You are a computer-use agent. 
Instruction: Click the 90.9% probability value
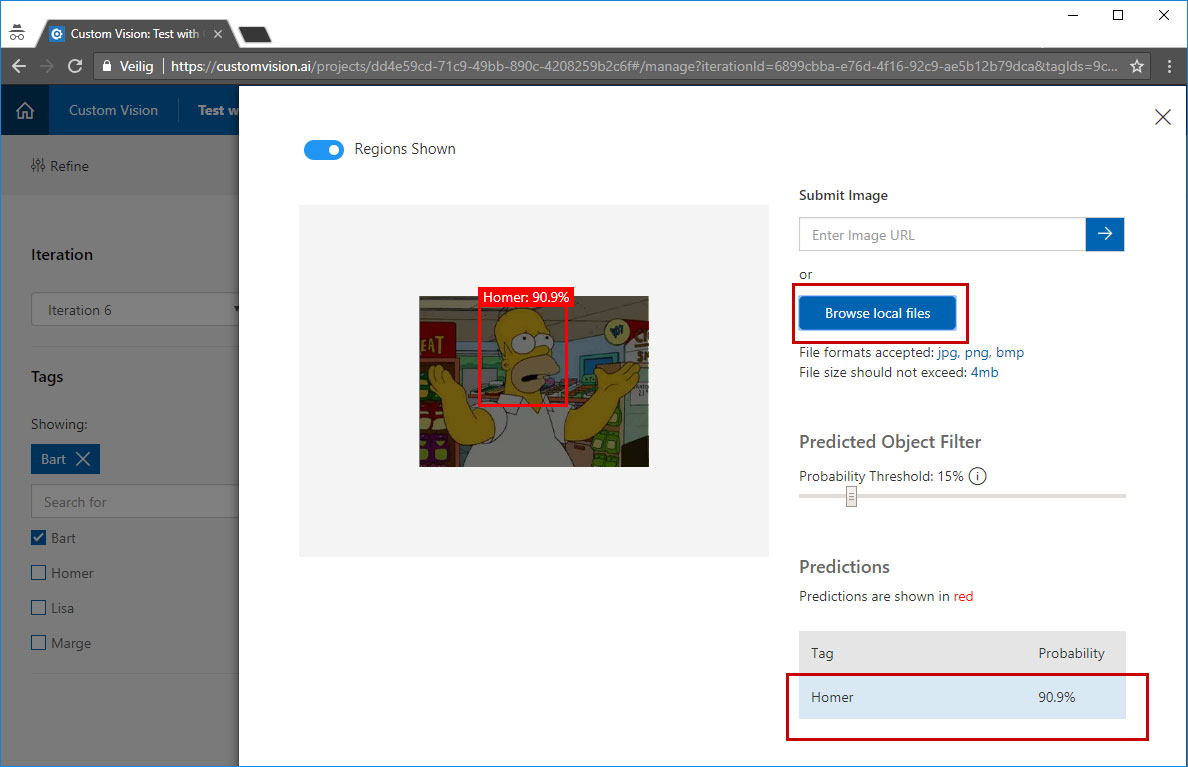point(1057,697)
